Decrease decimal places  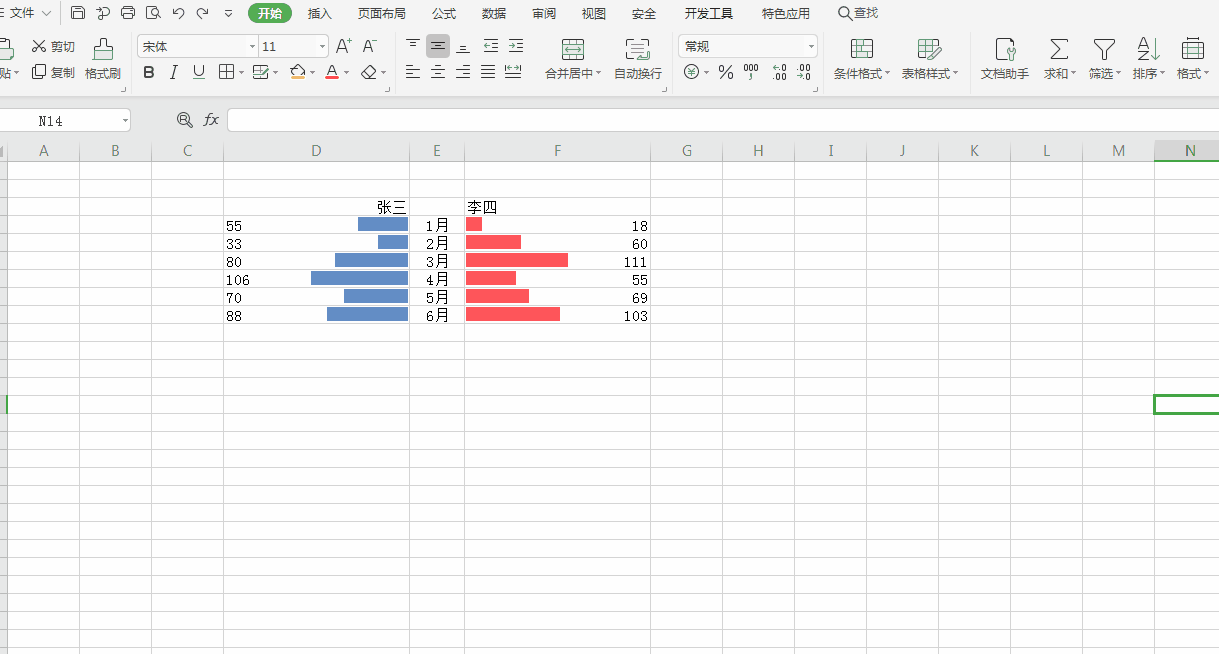[x=803, y=72]
